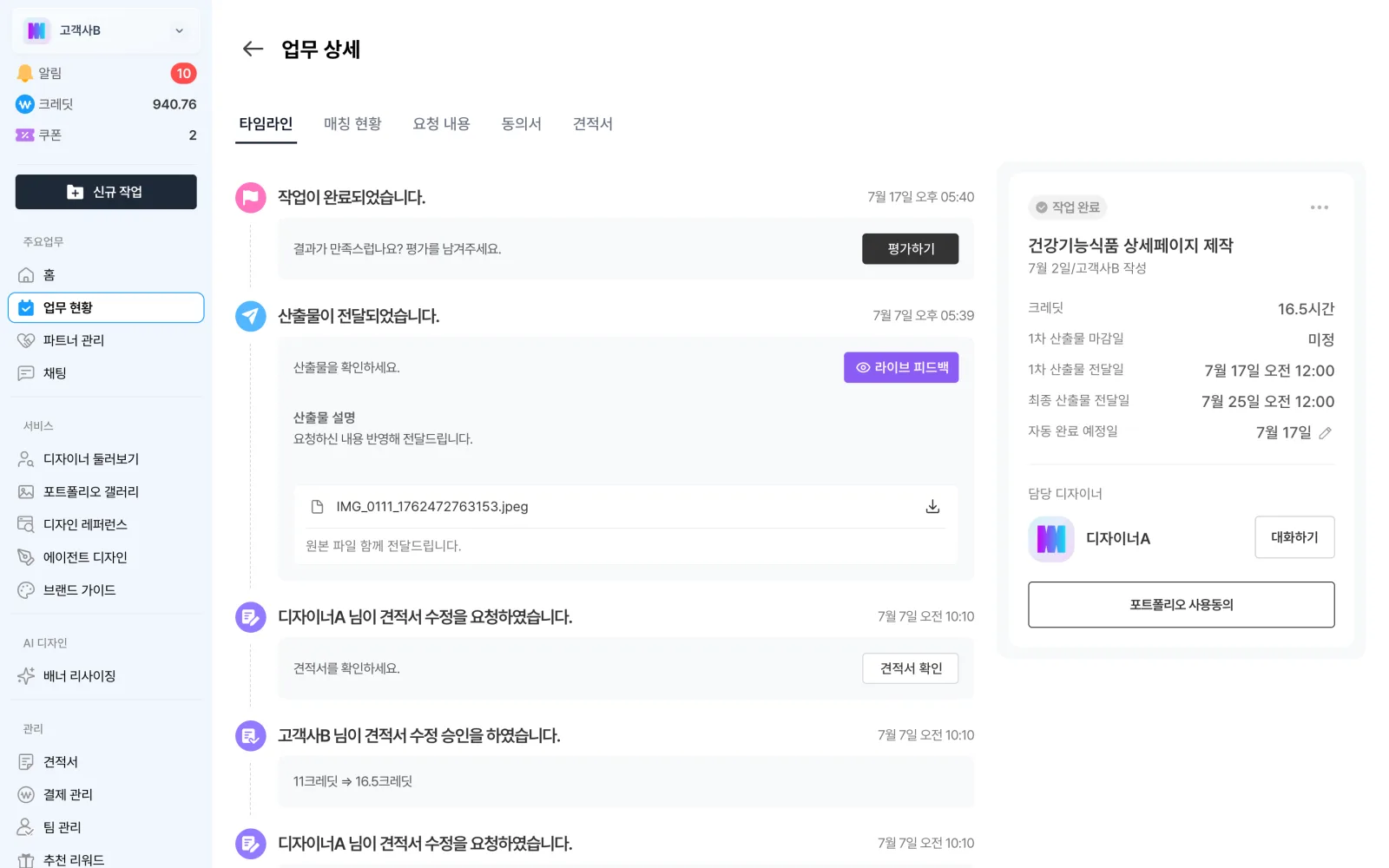Click the 디자이너A avatar thumbnail
Image resolution: width=1389 pixels, height=868 pixels.
(1051, 539)
